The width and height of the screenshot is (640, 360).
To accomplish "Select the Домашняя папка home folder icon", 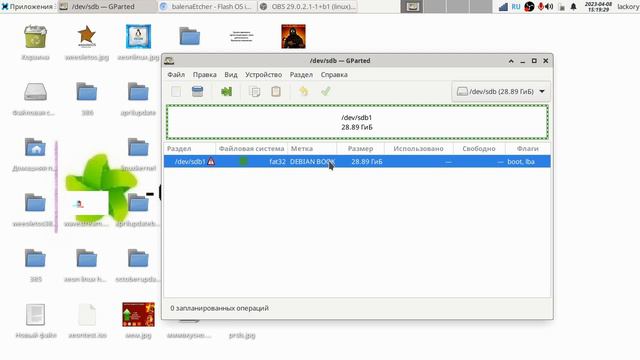I will tap(36, 147).
